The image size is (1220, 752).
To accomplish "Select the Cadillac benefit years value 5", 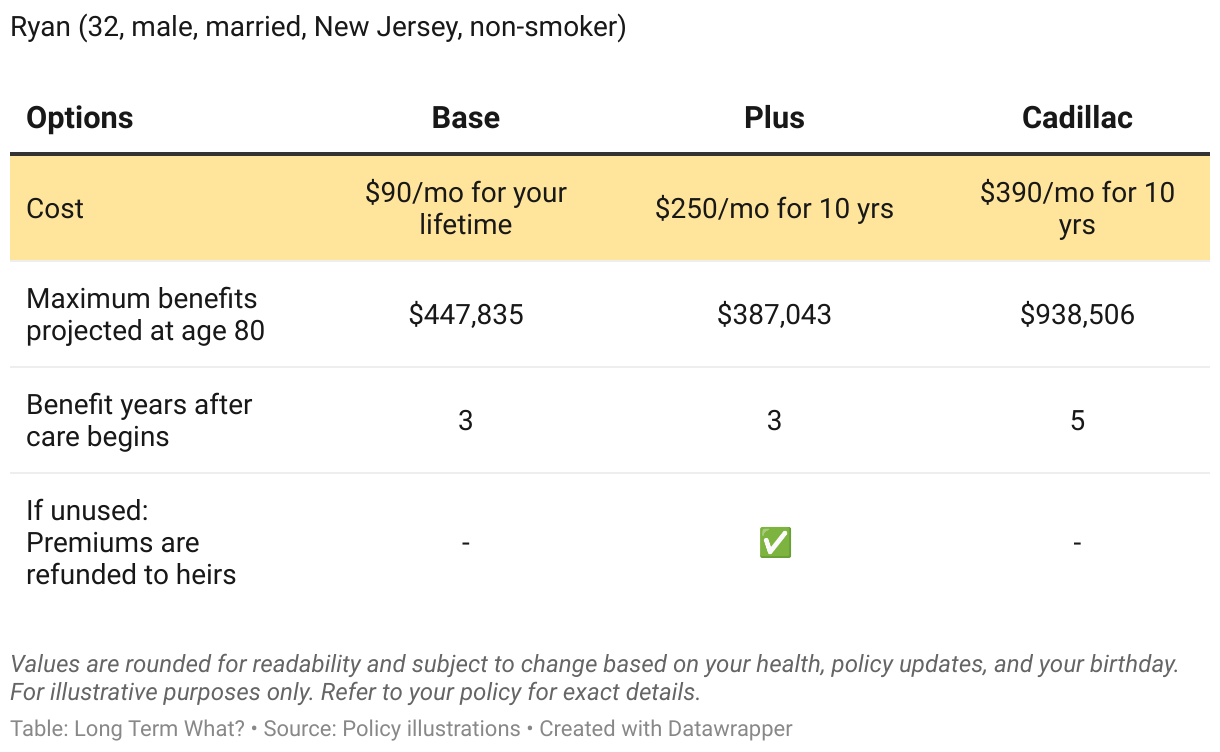I will coord(1077,420).
